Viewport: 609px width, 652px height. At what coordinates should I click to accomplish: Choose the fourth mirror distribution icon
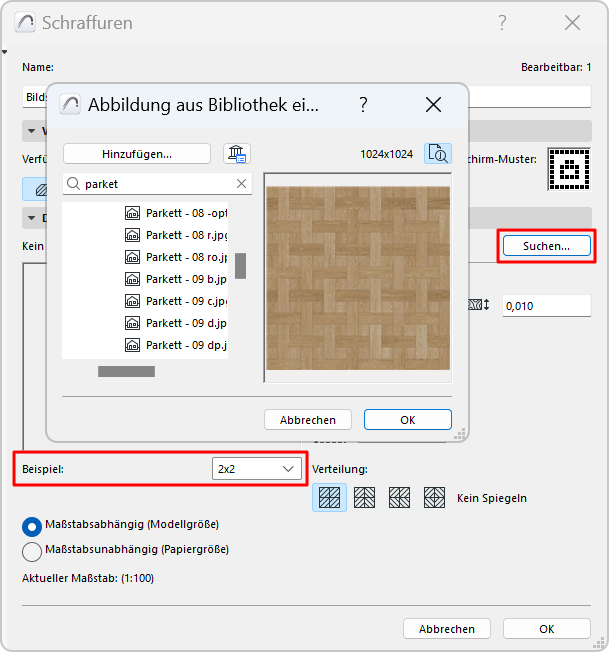pyautogui.click(x=434, y=497)
